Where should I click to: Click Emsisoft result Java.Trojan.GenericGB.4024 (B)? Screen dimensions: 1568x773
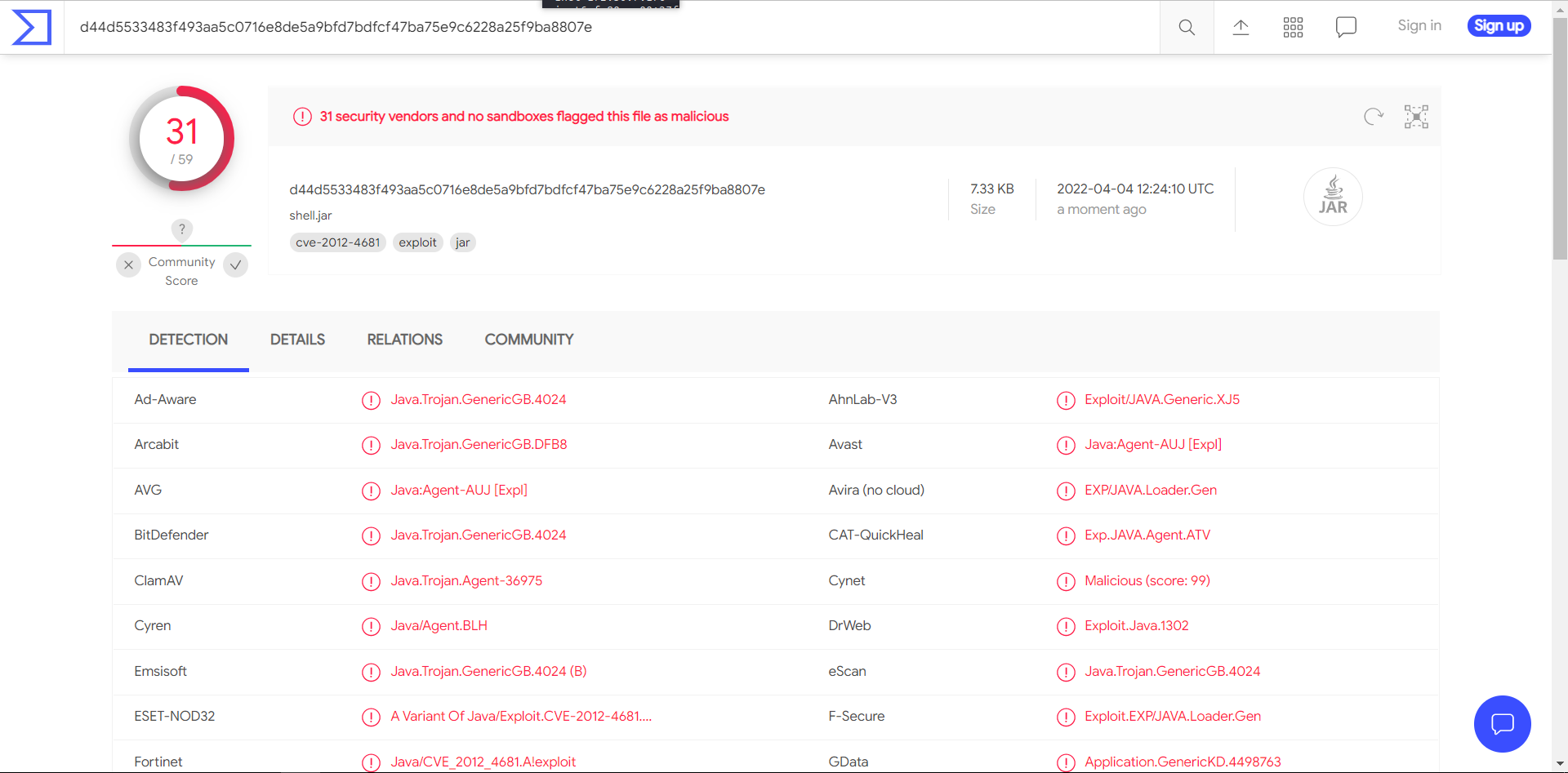488,671
